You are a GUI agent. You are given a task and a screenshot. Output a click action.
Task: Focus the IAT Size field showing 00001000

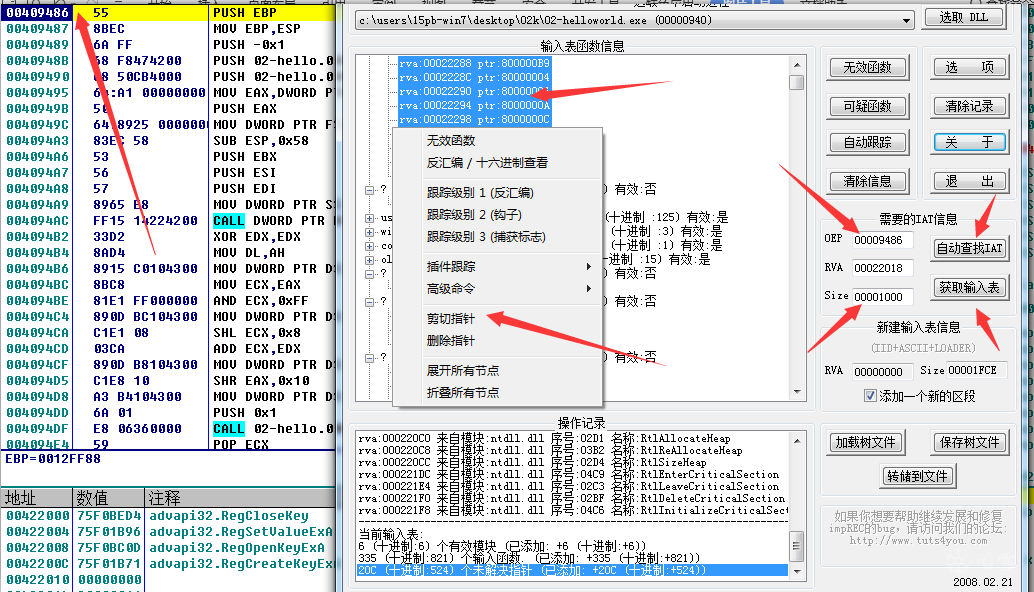(882, 297)
